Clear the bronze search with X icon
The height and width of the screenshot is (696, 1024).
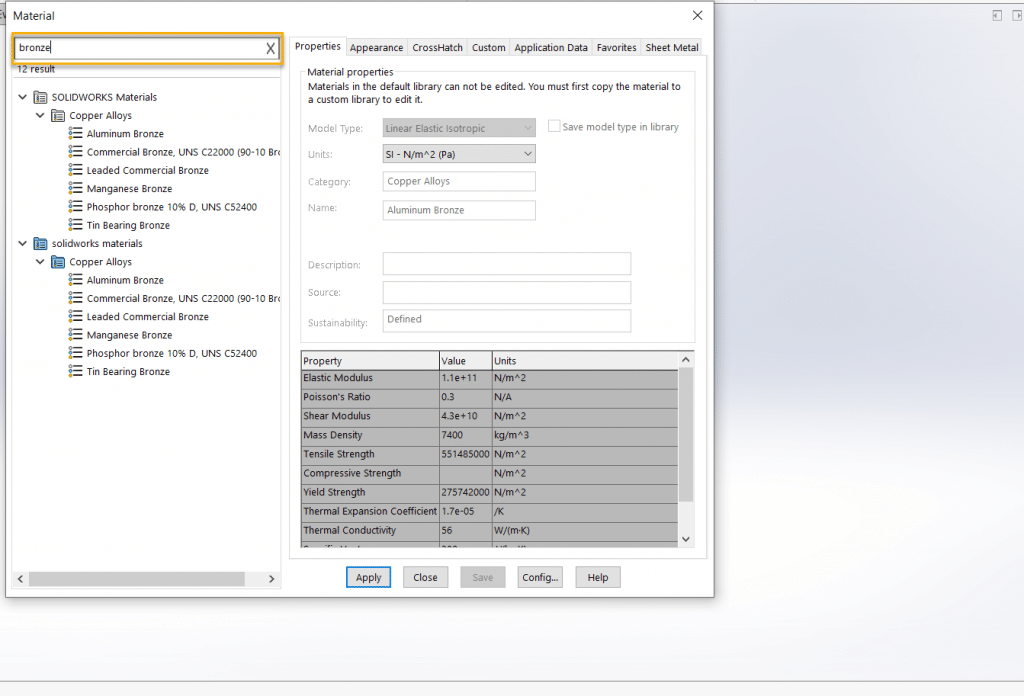click(270, 48)
